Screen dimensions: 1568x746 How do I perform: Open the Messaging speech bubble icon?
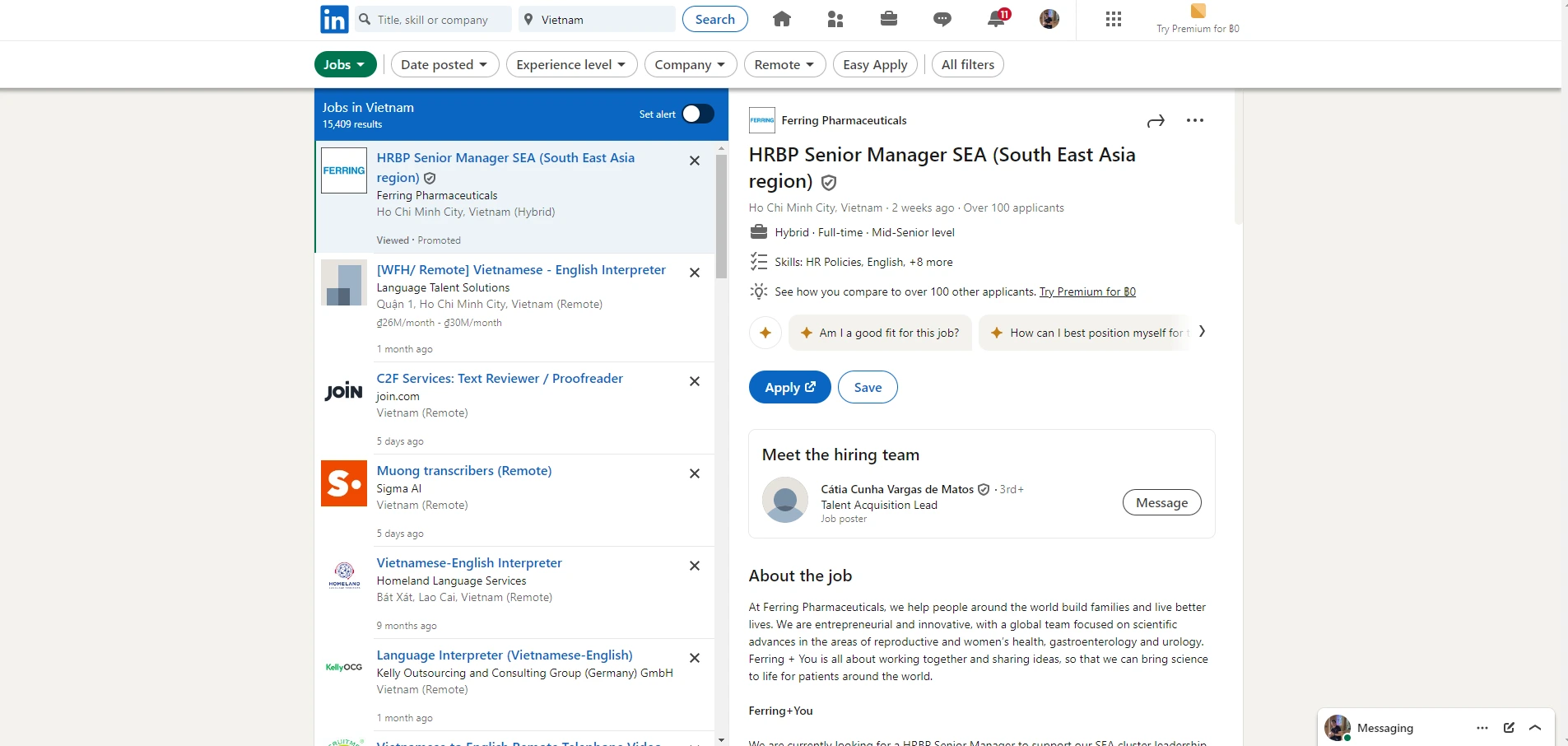pos(942,19)
